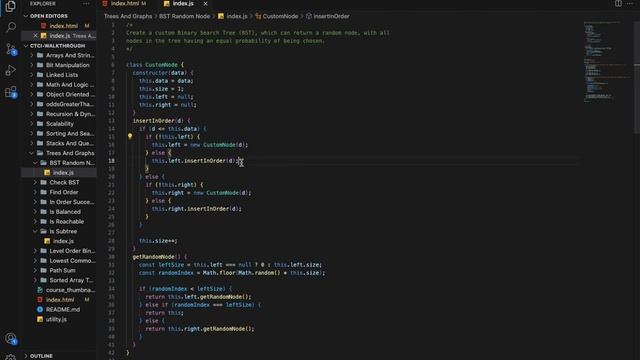Click the getRandomNode method name
The image size is (640, 360).
(153, 257)
